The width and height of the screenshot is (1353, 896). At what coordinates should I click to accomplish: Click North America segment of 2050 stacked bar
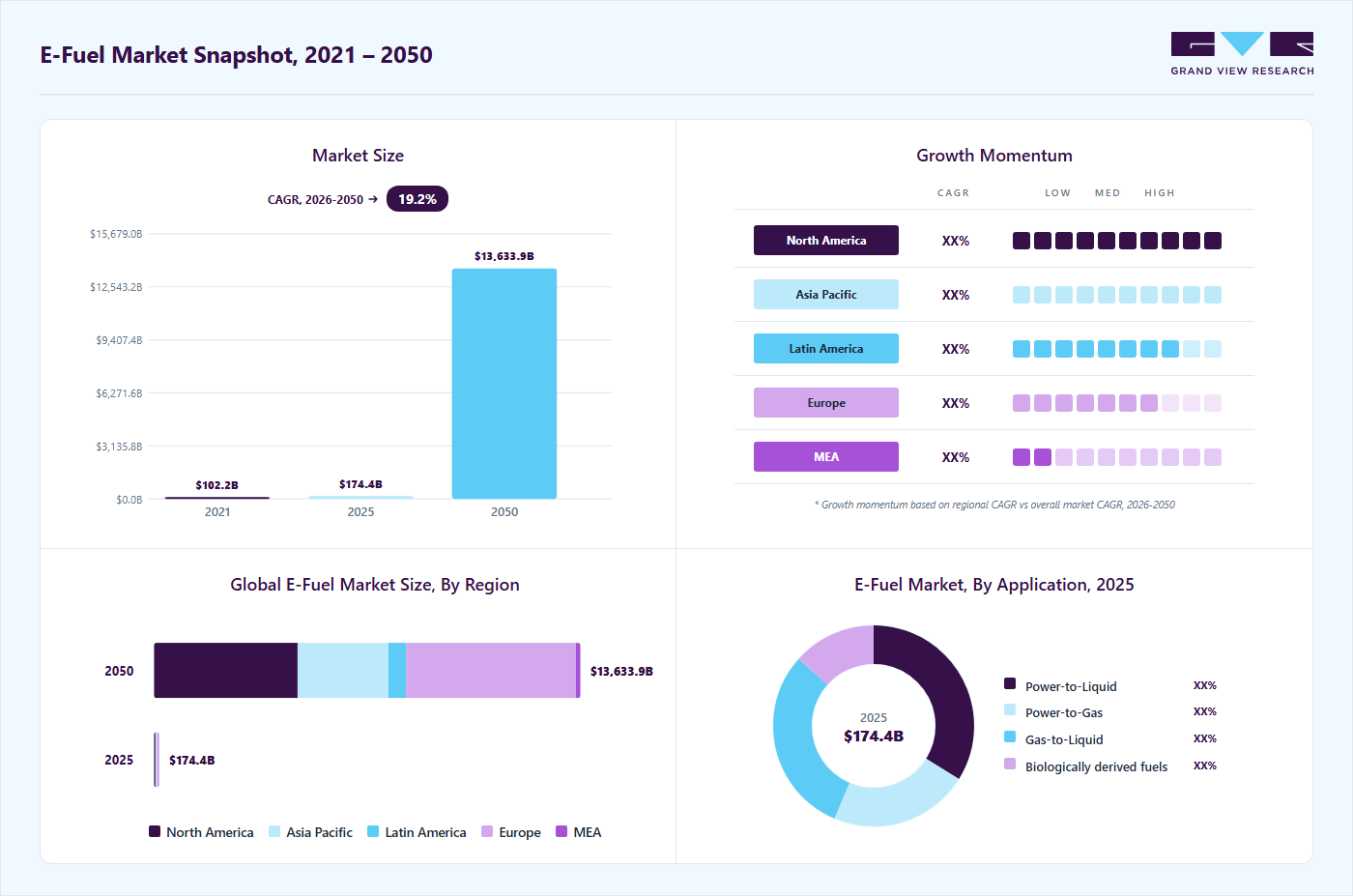226,670
